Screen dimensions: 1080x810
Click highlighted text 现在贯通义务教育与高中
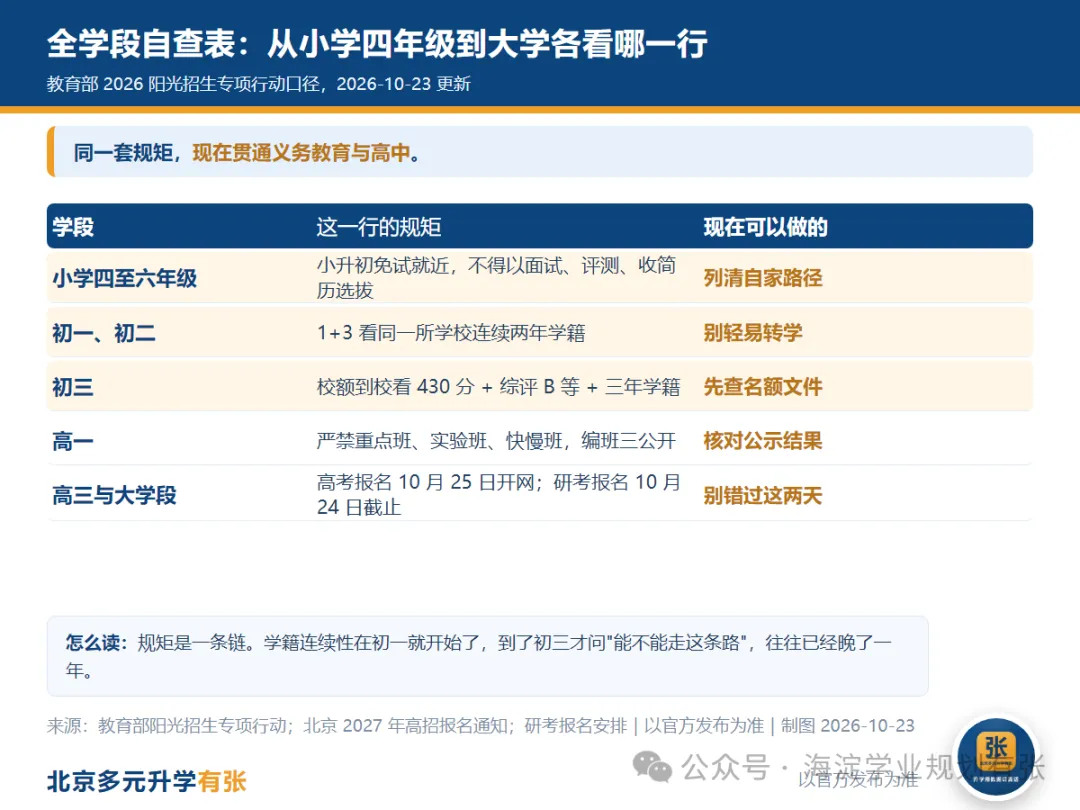click(x=301, y=152)
